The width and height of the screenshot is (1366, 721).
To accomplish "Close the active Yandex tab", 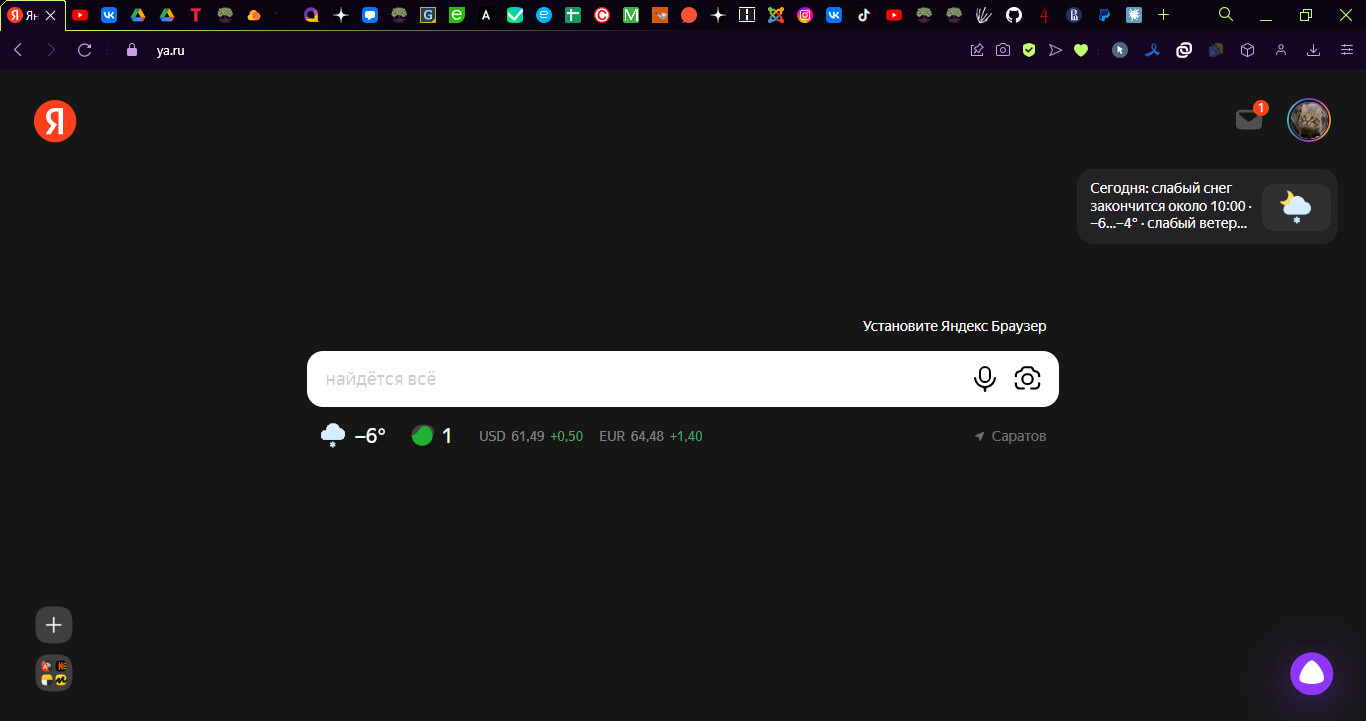I will [51, 15].
